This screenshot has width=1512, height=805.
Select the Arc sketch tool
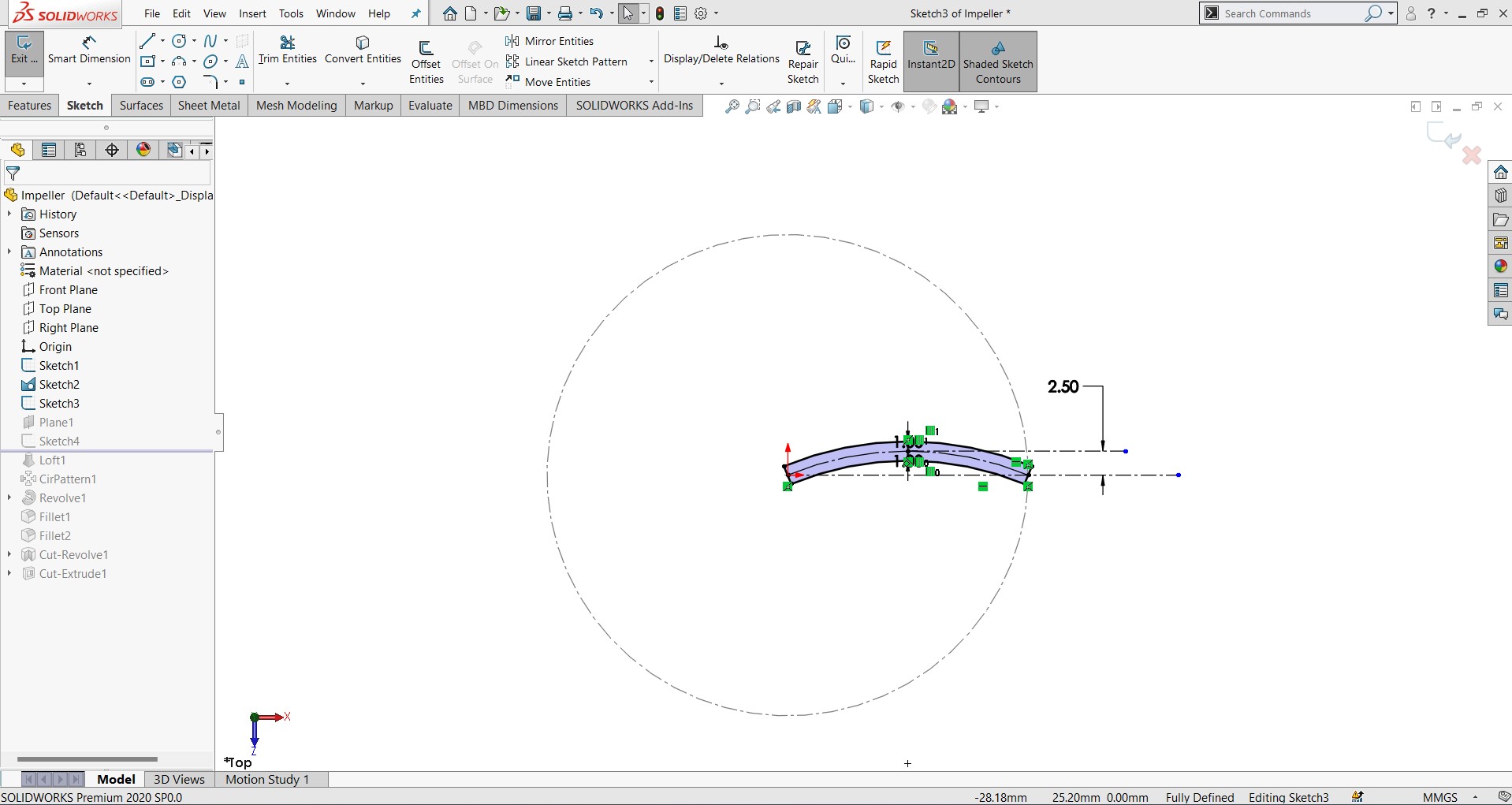coord(179,61)
